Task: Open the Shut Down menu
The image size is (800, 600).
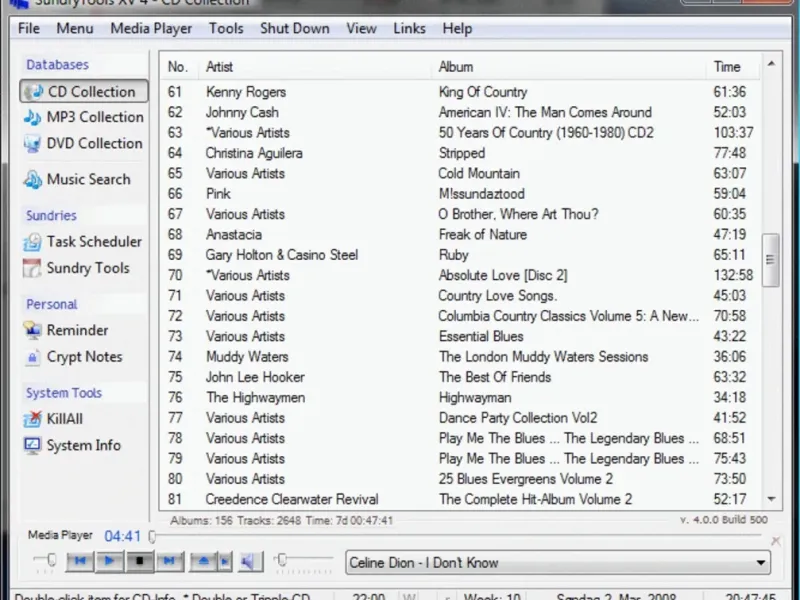Action: [295, 29]
